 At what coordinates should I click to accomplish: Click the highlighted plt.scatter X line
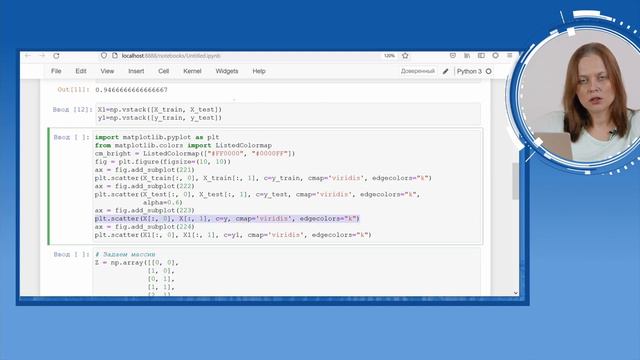point(227,219)
